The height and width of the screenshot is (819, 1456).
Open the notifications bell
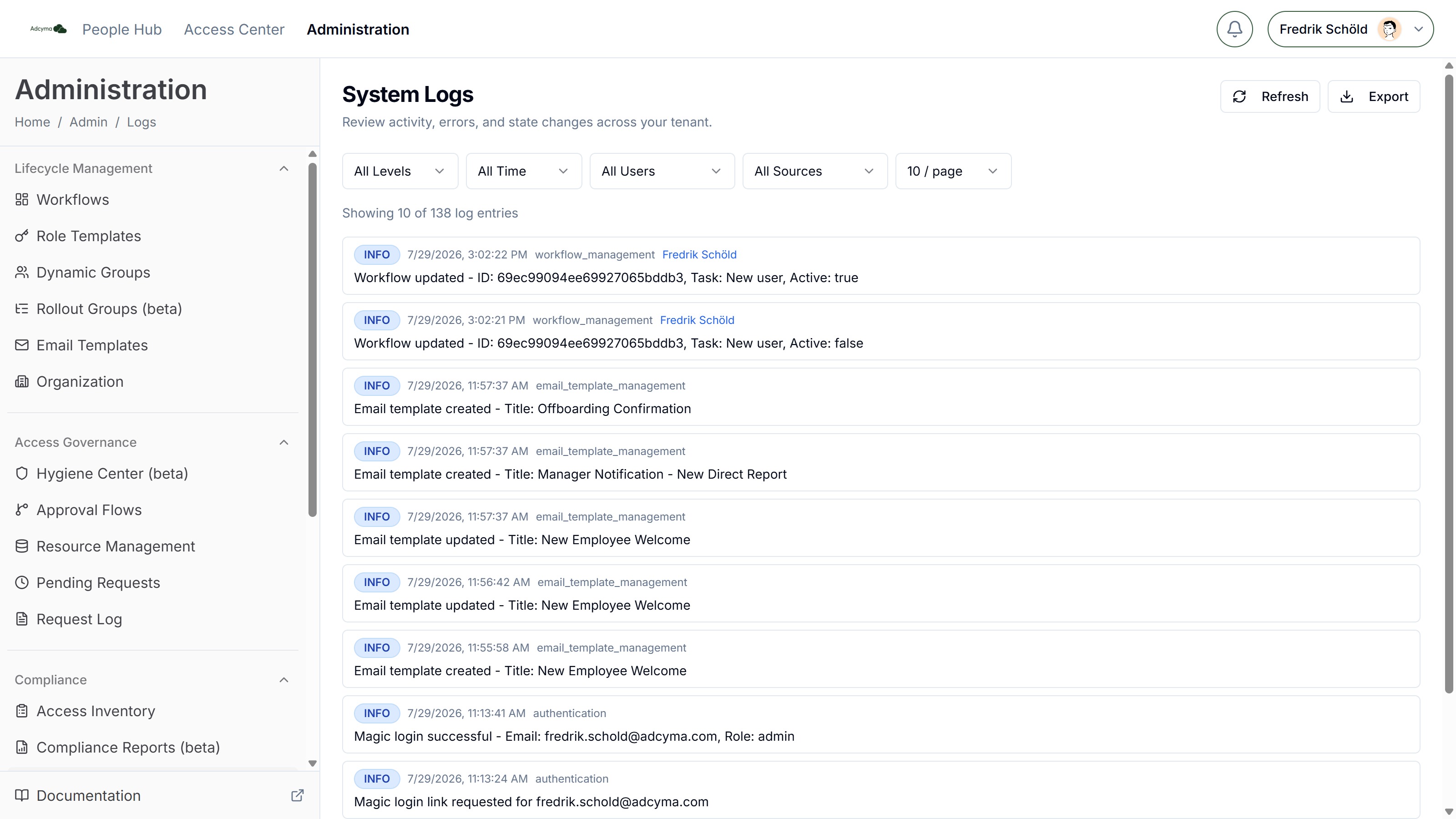click(x=1234, y=30)
